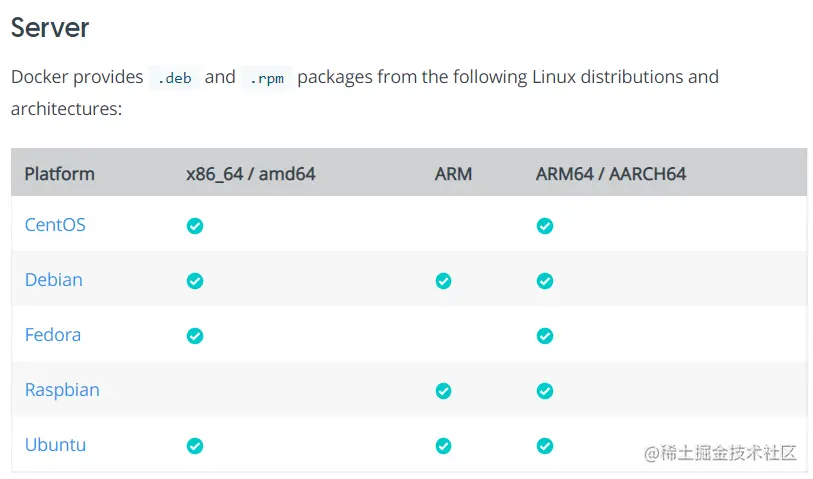Click the Ubuntu x86_64 checkmark icon

(195, 446)
